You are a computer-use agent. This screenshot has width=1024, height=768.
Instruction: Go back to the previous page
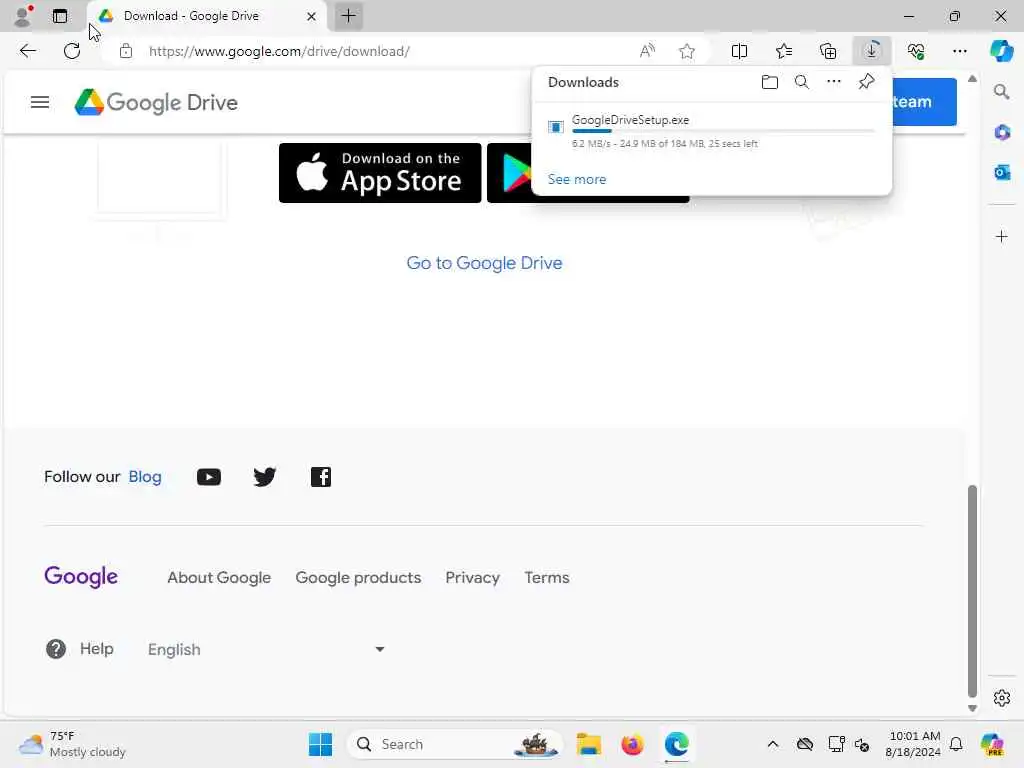click(x=27, y=51)
